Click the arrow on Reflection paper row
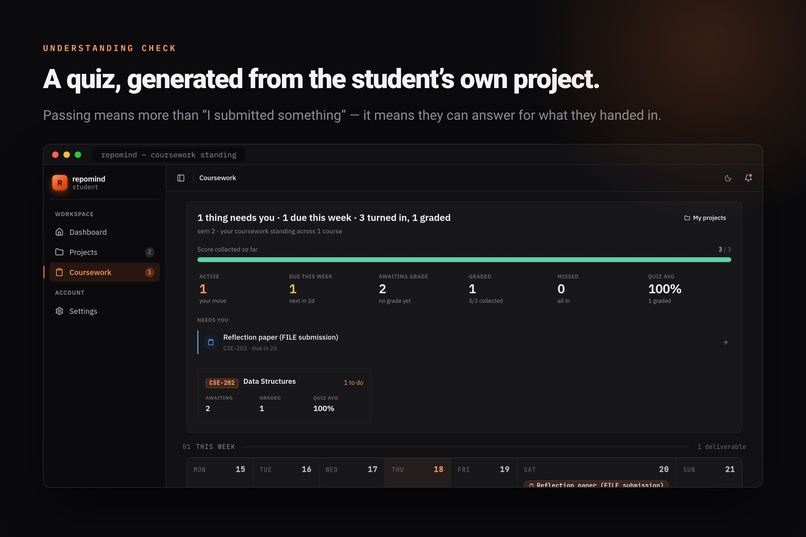The width and height of the screenshot is (806, 537). [725, 342]
